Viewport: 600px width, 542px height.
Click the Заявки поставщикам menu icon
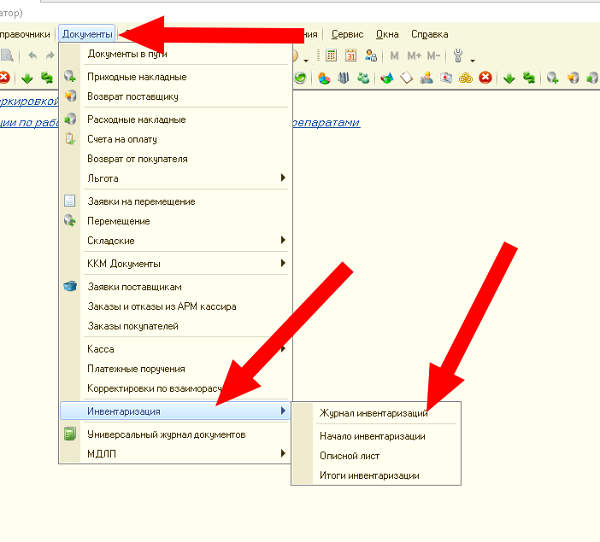pyautogui.click(x=70, y=288)
